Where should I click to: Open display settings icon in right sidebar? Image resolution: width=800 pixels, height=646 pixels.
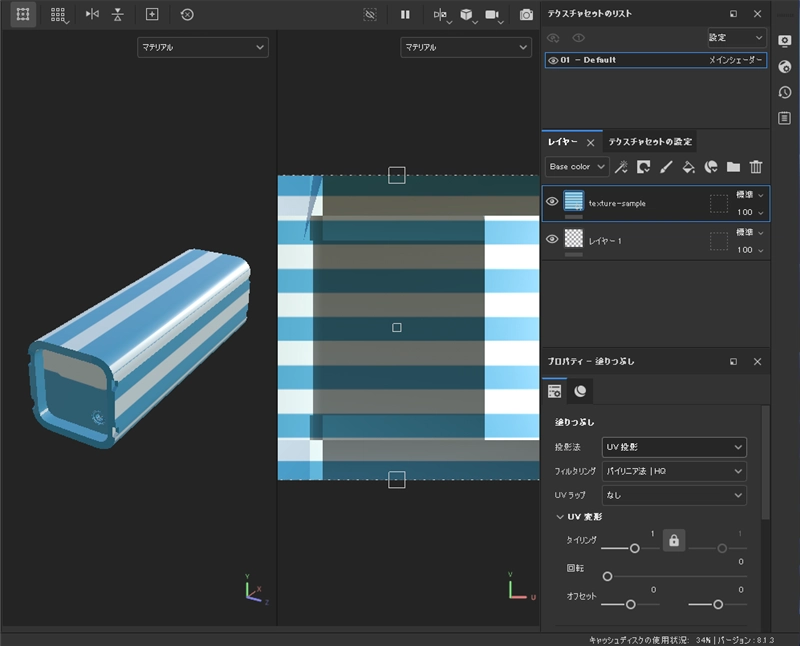point(785,41)
